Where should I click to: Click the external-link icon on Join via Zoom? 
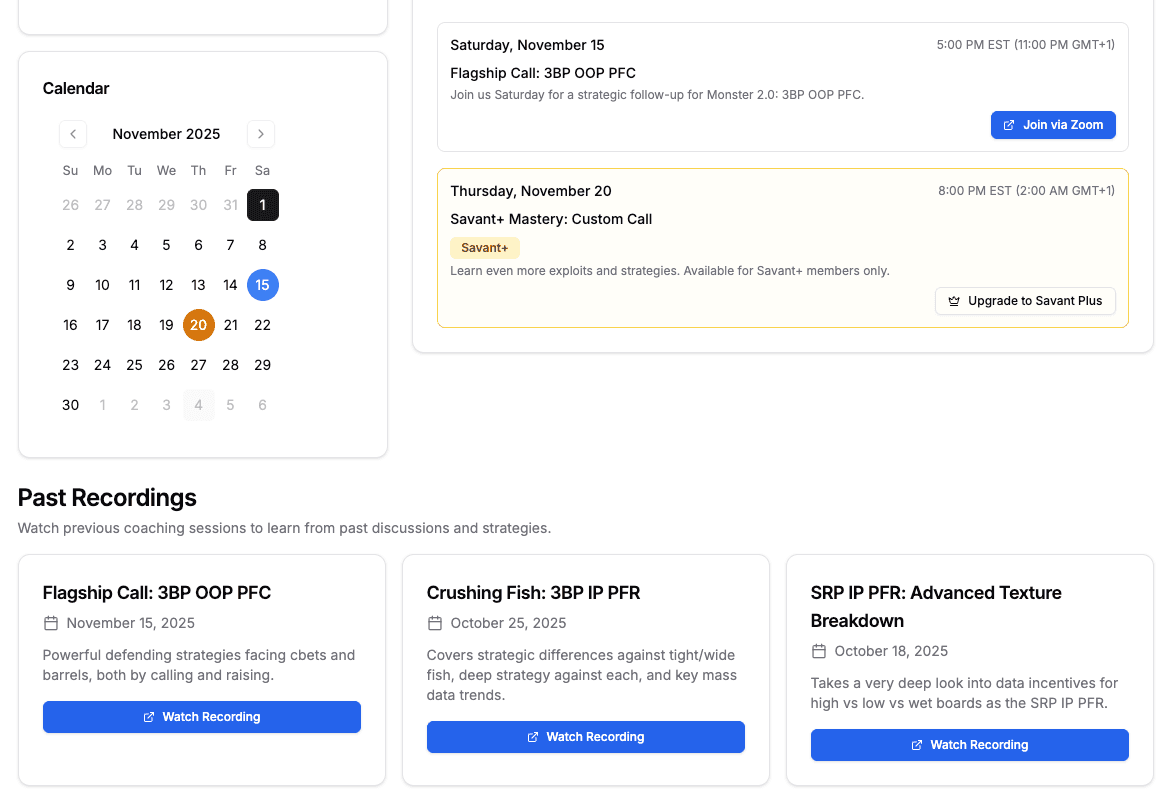coord(1009,125)
